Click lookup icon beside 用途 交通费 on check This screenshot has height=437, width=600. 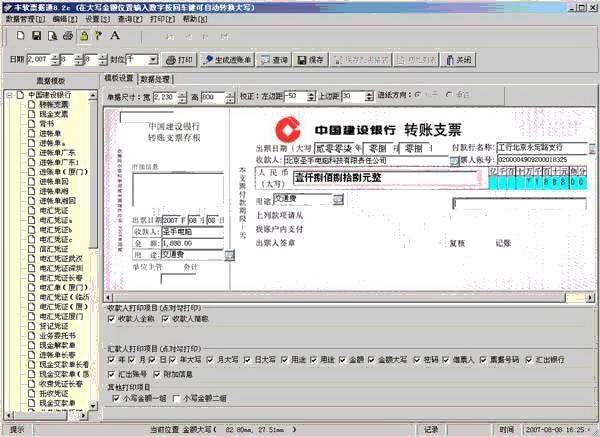tap(338, 199)
